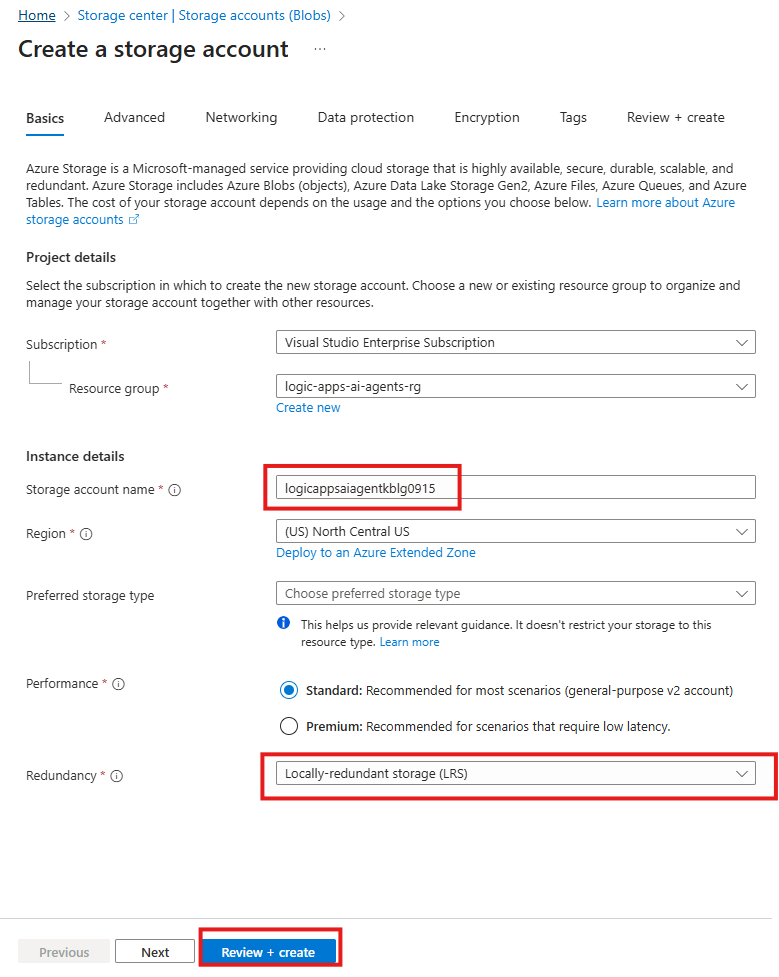The height and width of the screenshot is (977, 779).
Task: Click info icon beside Storage account name
Action: pyautogui.click(x=175, y=490)
